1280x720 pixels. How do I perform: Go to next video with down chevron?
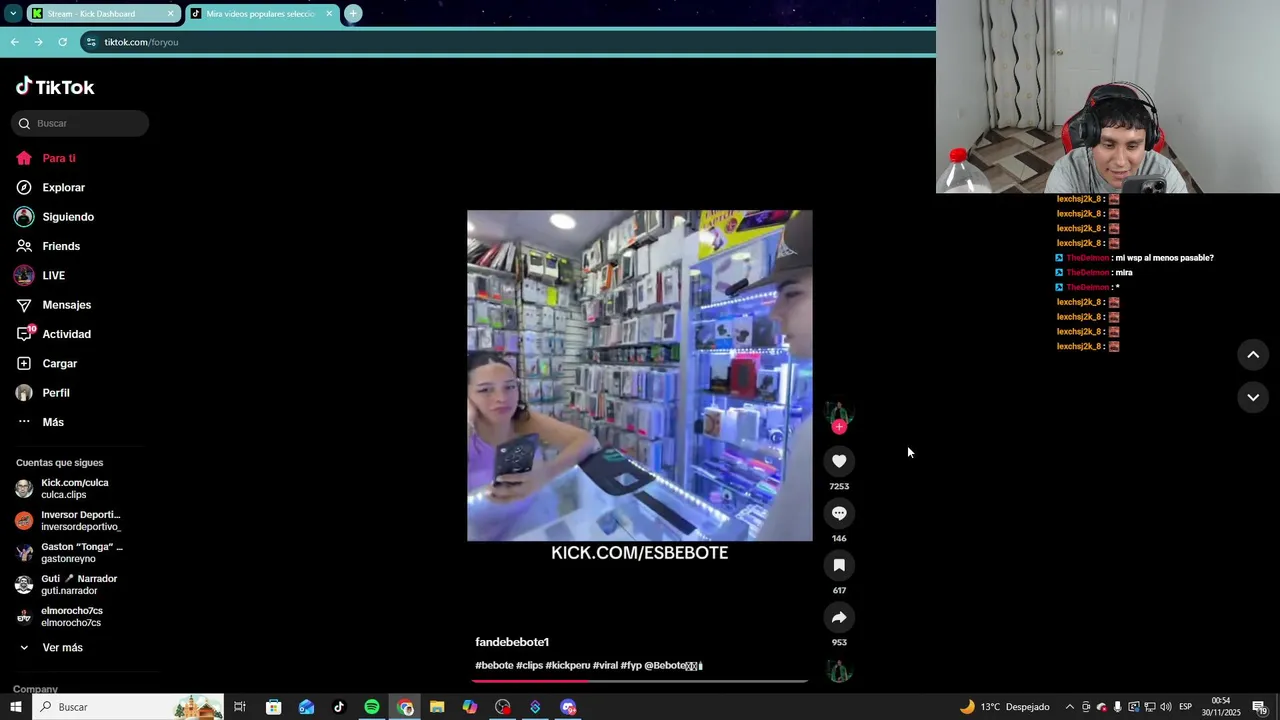(1253, 397)
